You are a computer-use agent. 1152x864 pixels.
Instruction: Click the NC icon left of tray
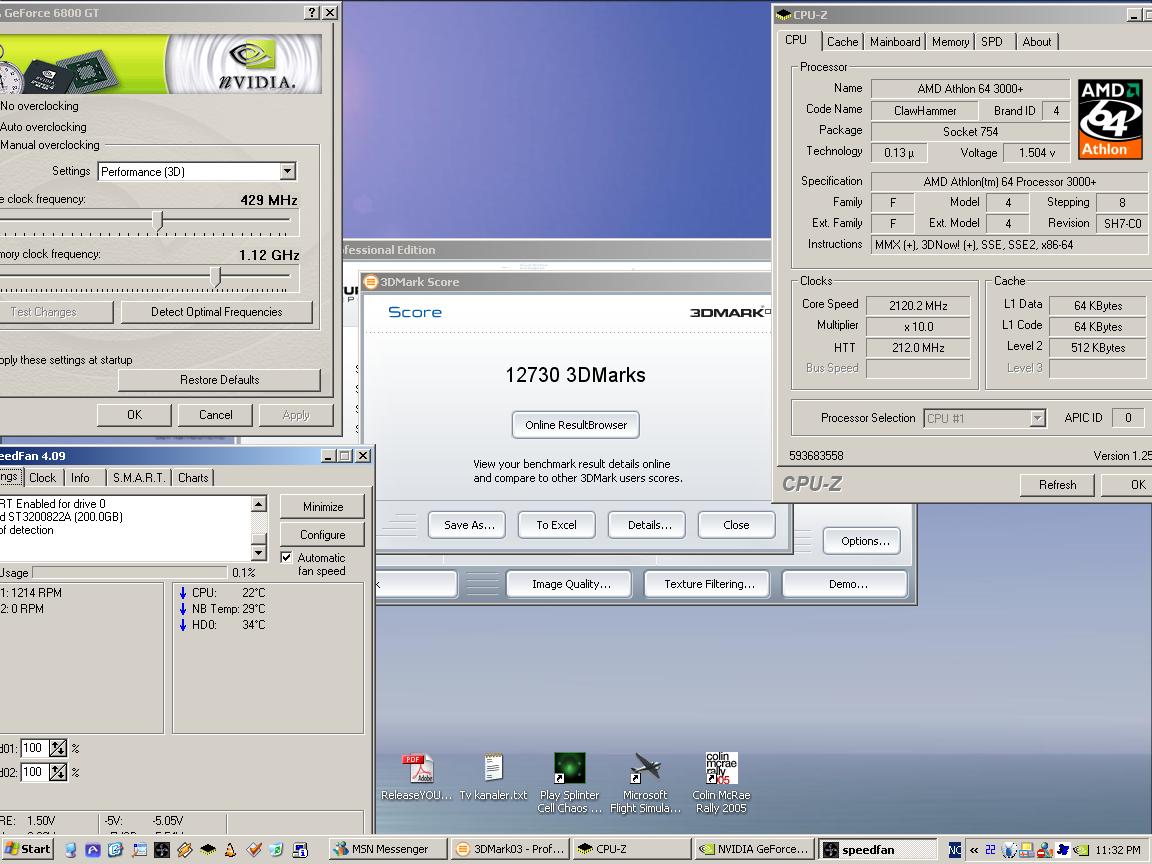pyautogui.click(x=955, y=850)
